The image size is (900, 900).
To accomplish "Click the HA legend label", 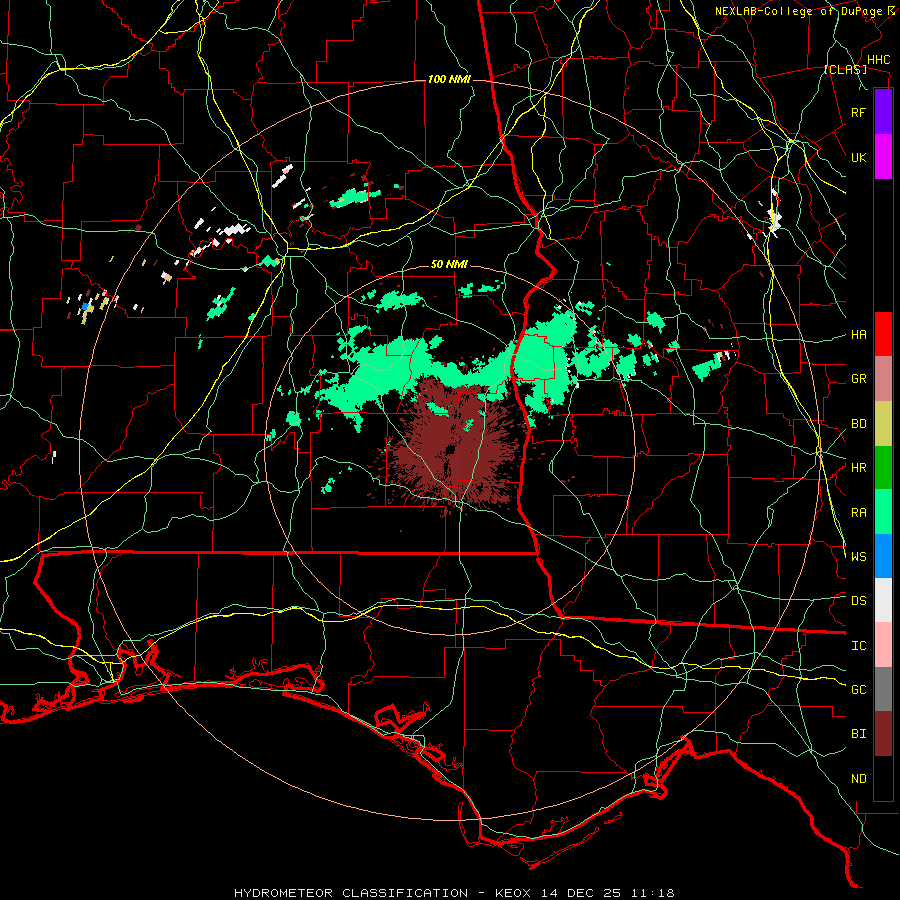I will point(858,335).
